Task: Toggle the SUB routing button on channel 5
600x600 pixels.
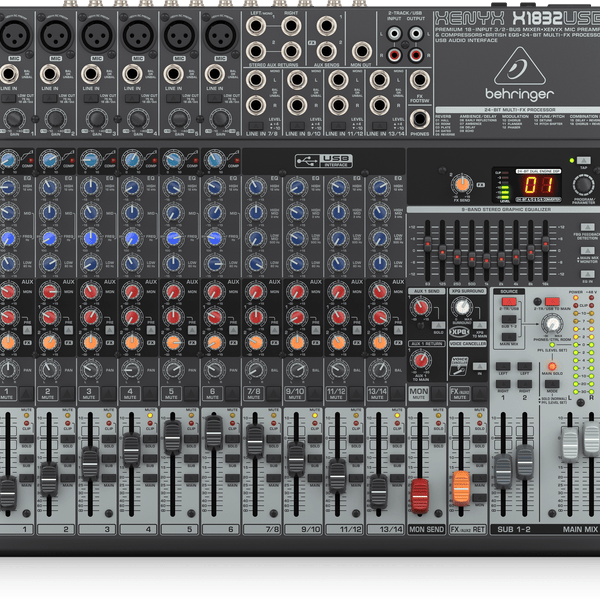Action: 191,458
